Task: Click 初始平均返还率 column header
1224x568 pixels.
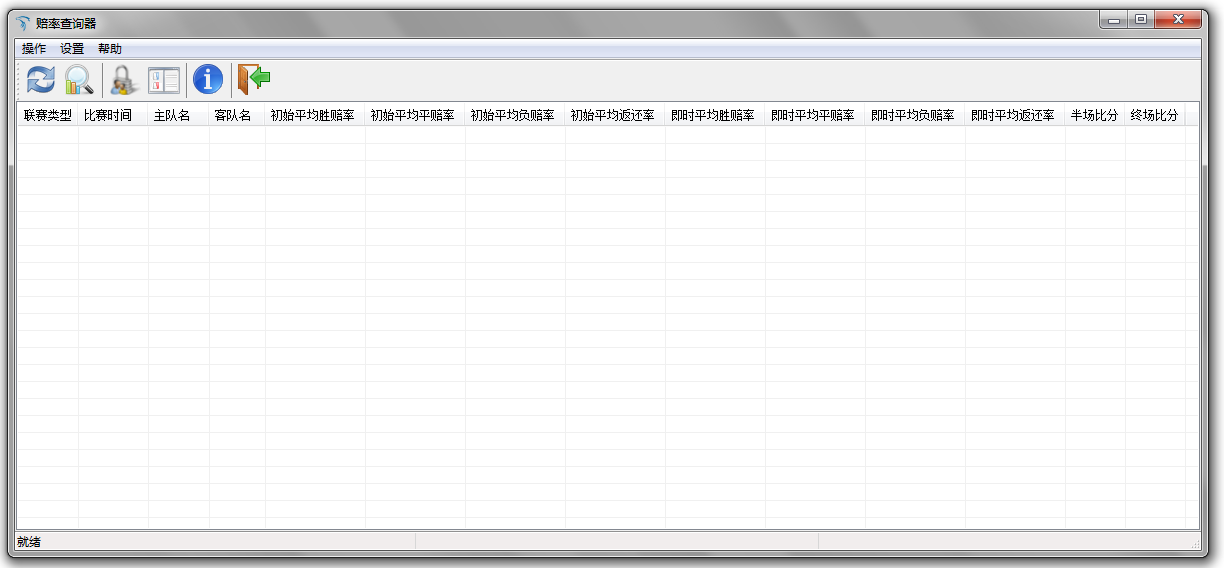Action: click(615, 115)
